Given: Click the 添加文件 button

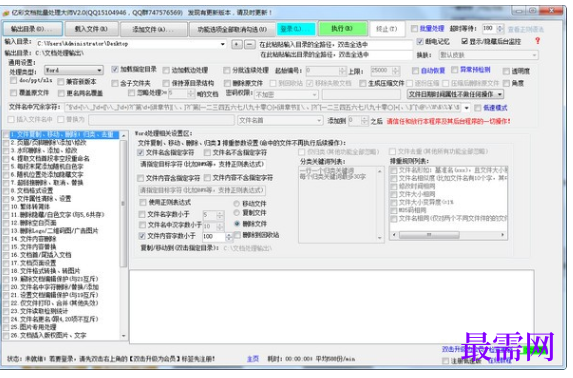Looking at the screenshot, I should 153,29.
